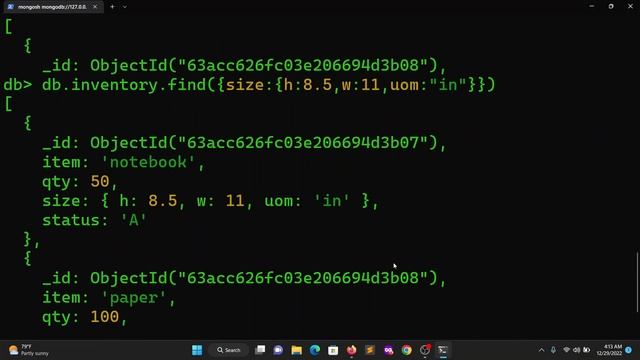The height and width of the screenshot is (360, 640).
Task: Minimize the terminal window
Action: (x=591, y=6)
